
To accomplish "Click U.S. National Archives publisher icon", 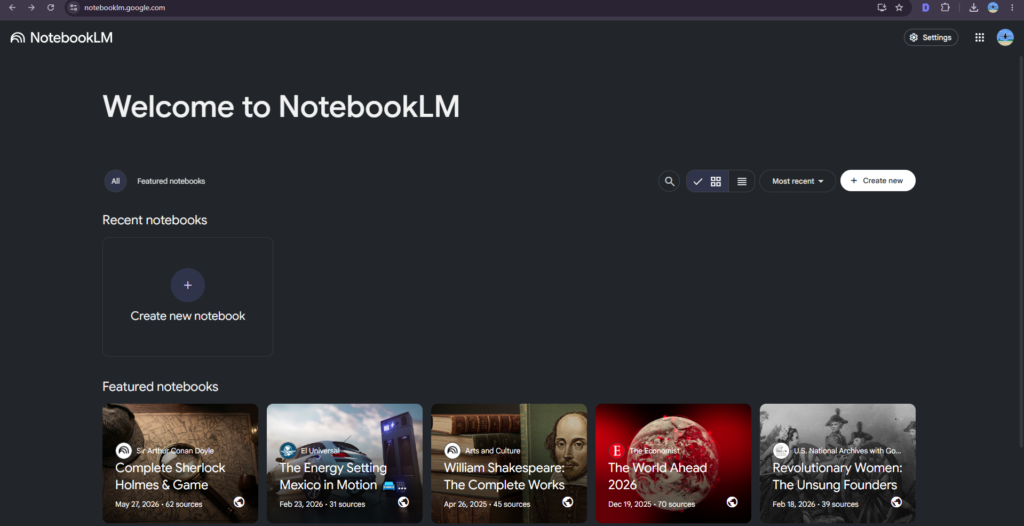I will tap(781, 451).
